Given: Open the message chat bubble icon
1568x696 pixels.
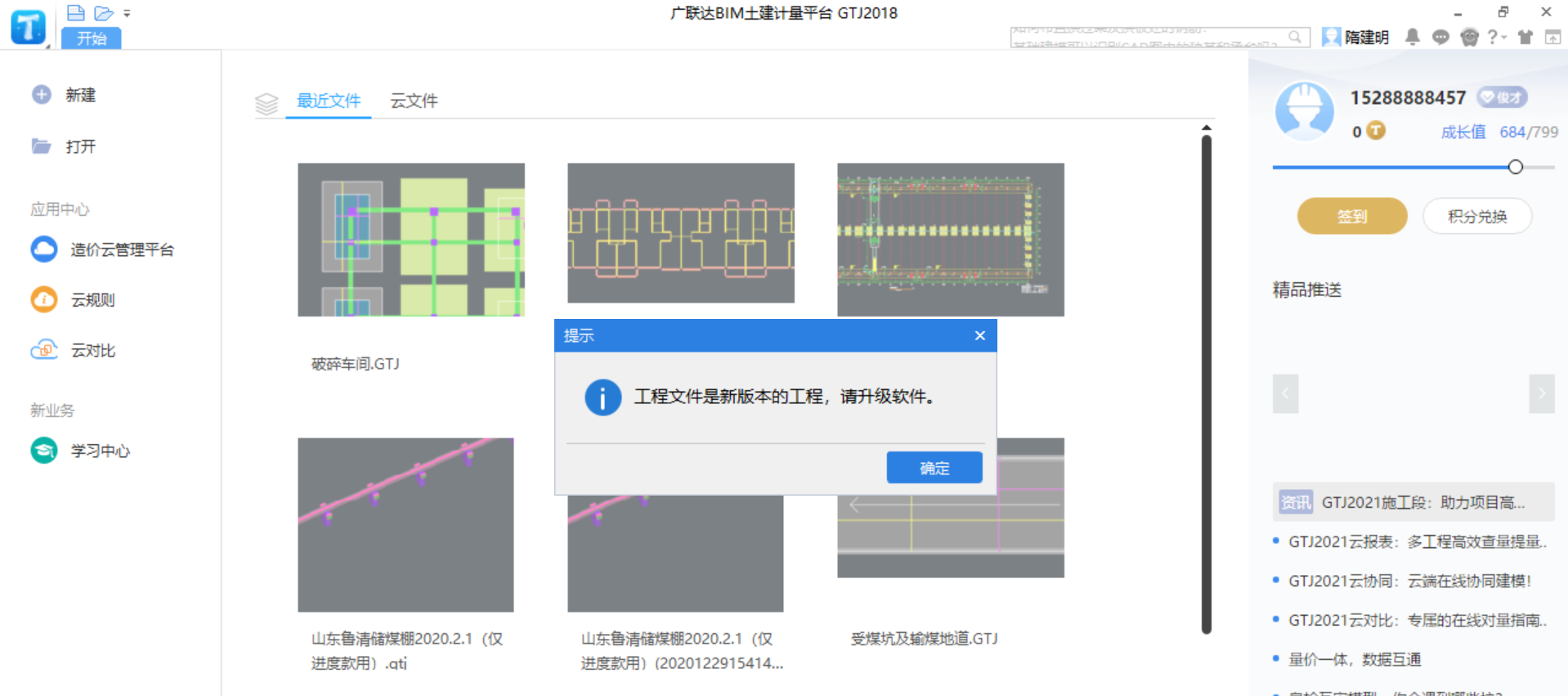Looking at the screenshot, I should click(1441, 37).
